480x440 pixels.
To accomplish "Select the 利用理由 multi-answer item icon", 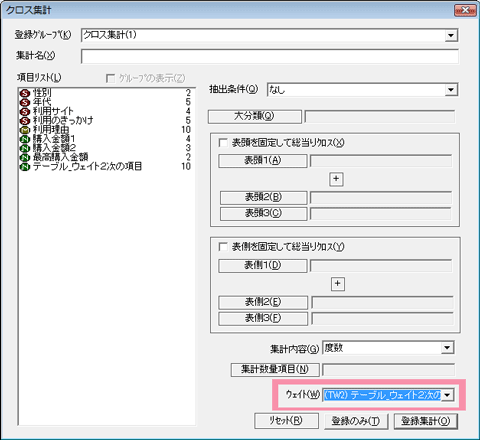I will (x=25, y=130).
